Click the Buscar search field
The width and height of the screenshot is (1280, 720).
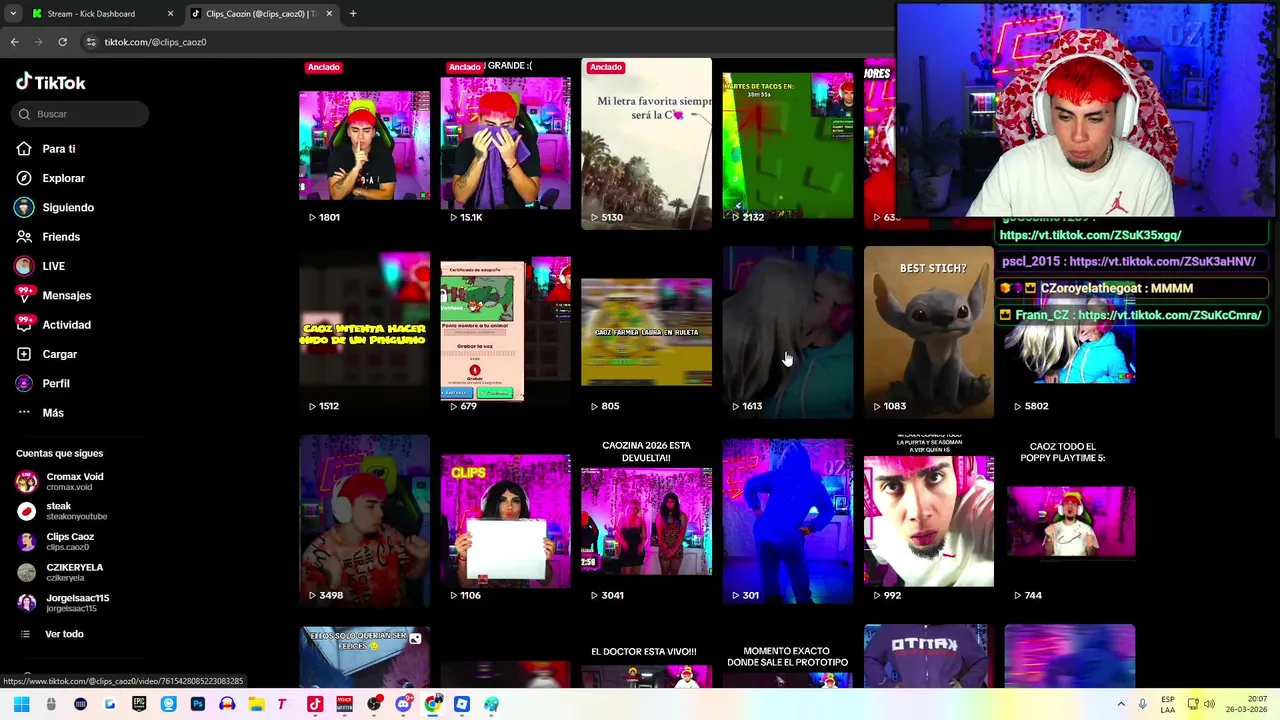[x=82, y=114]
